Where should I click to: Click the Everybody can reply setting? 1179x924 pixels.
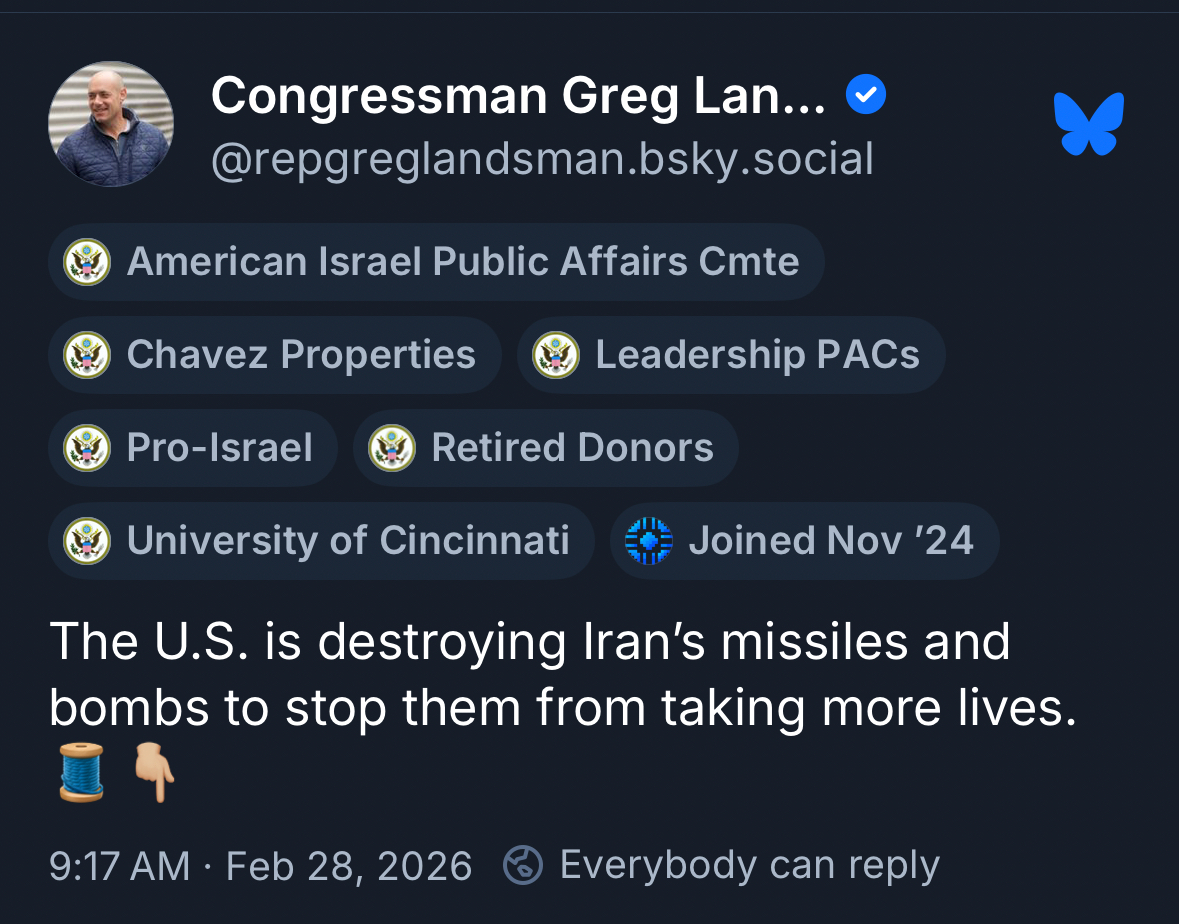pos(749,866)
